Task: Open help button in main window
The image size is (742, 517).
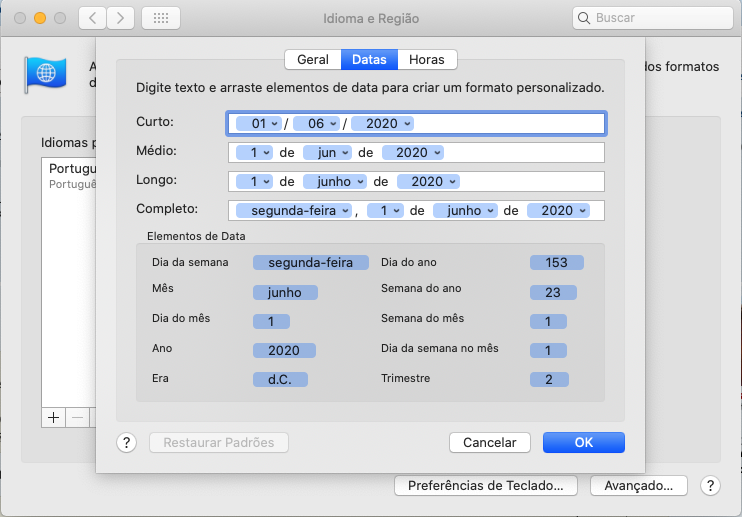Action: [710, 485]
